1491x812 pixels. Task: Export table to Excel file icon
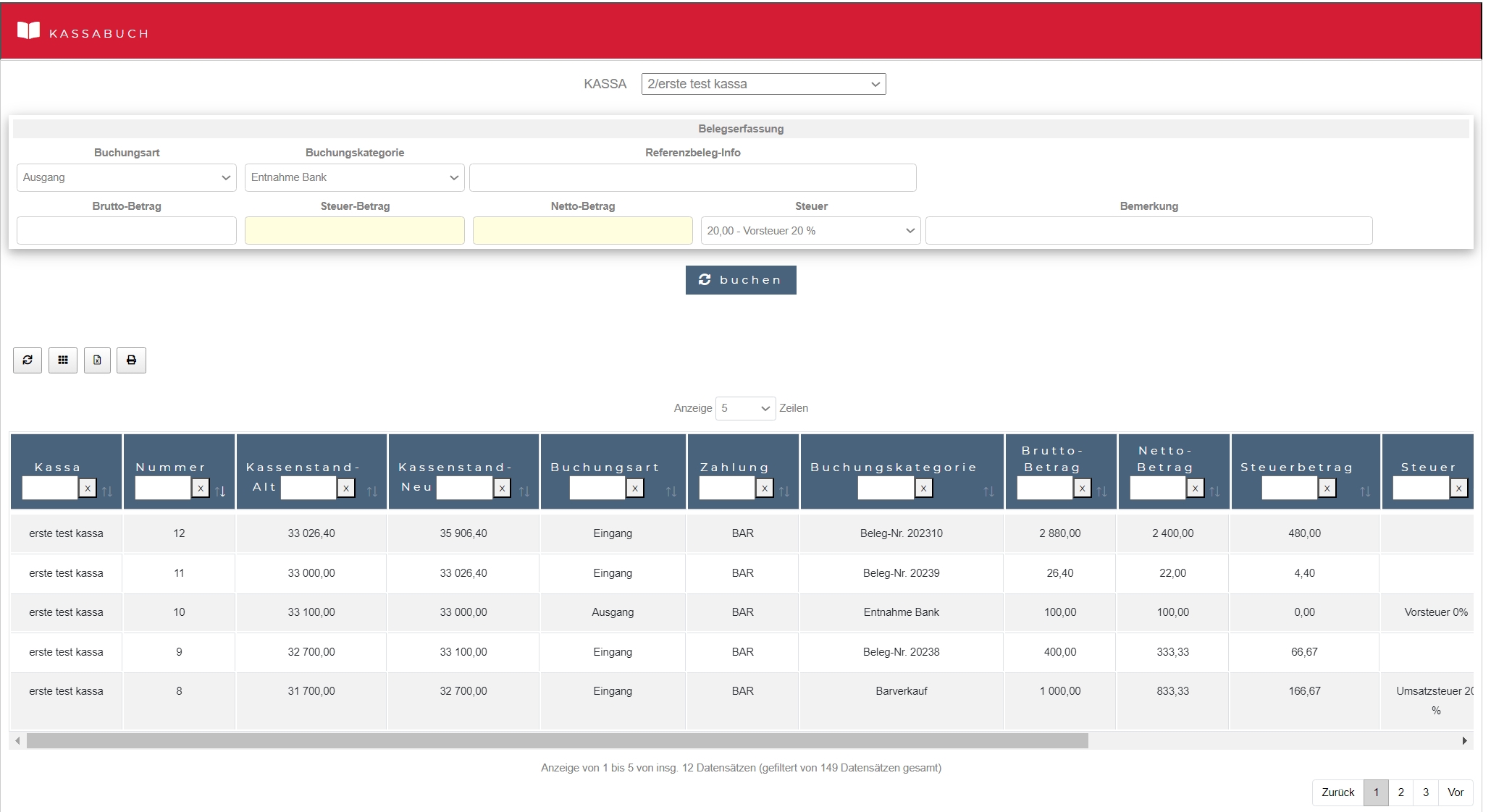click(97, 360)
